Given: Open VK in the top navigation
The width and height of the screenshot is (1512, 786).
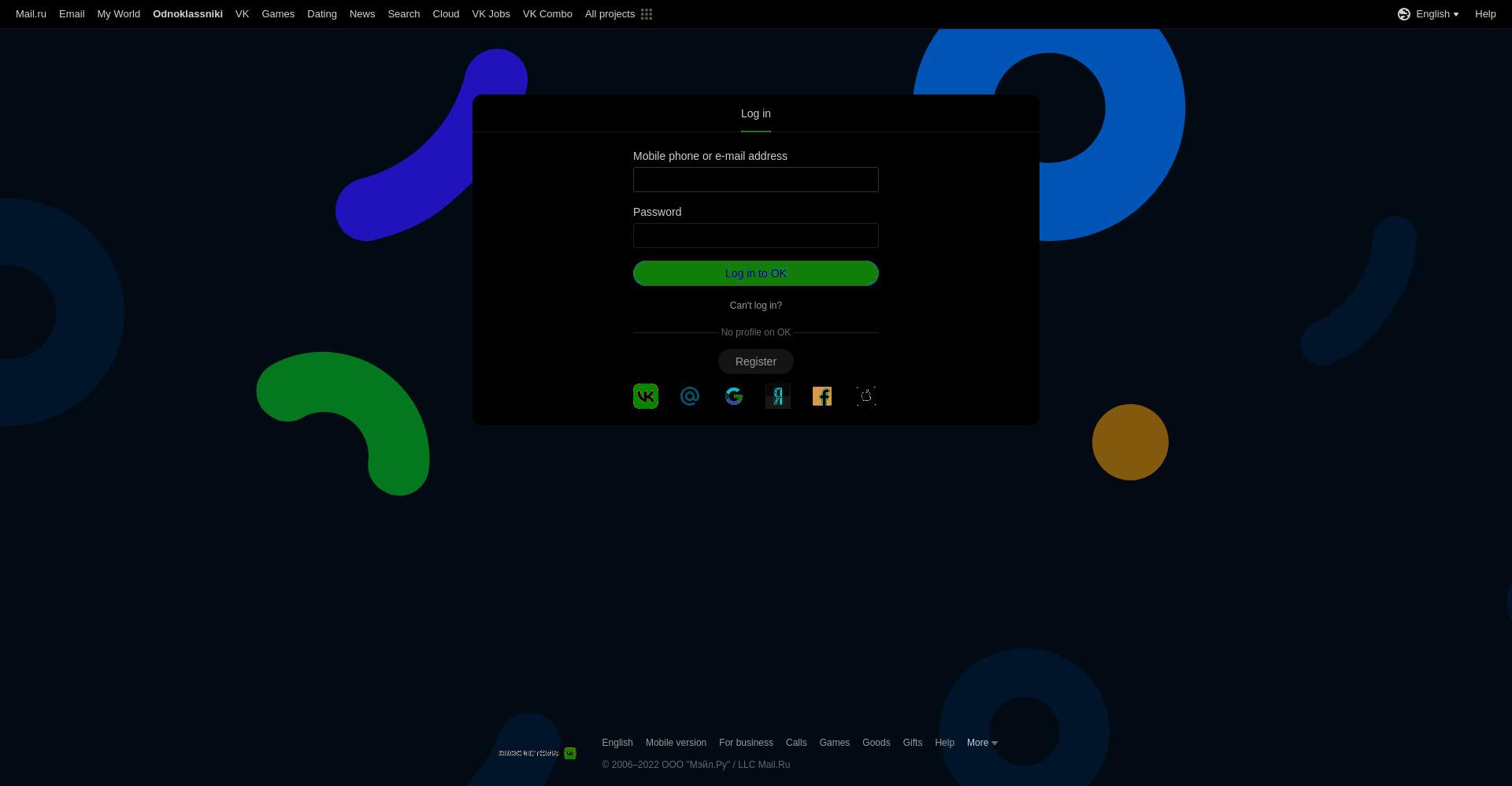Looking at the screenshot, I should click(x=242, y=14).
